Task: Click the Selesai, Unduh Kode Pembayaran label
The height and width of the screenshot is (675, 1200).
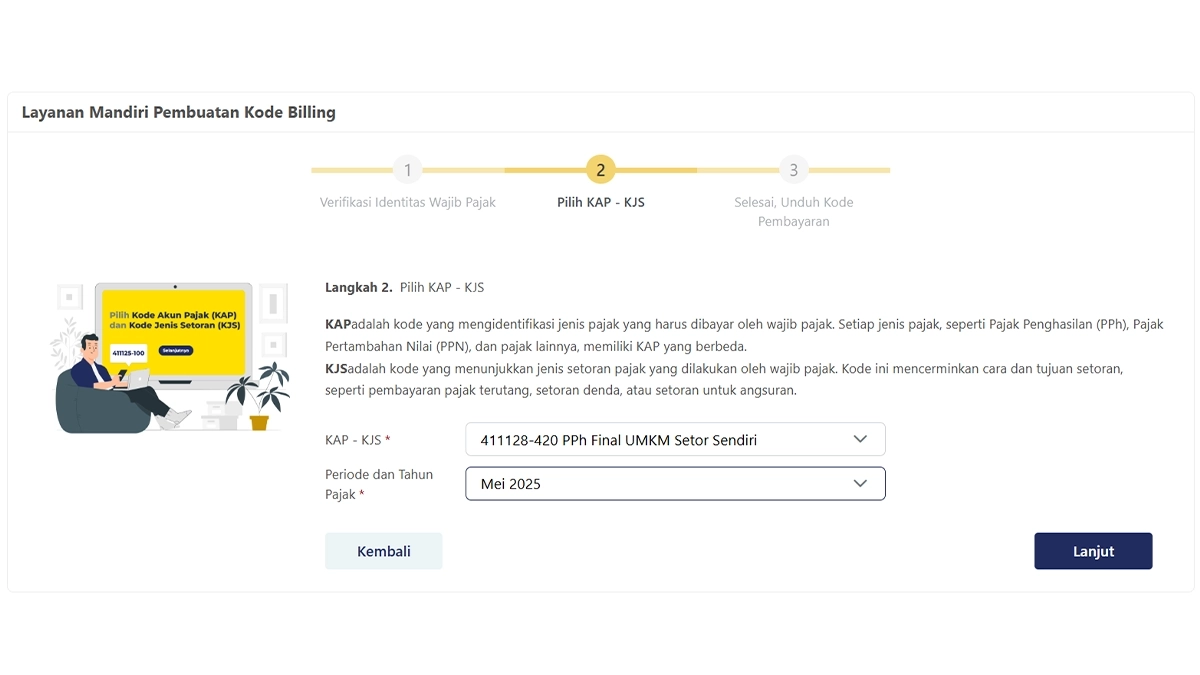Action: point(794,211)
